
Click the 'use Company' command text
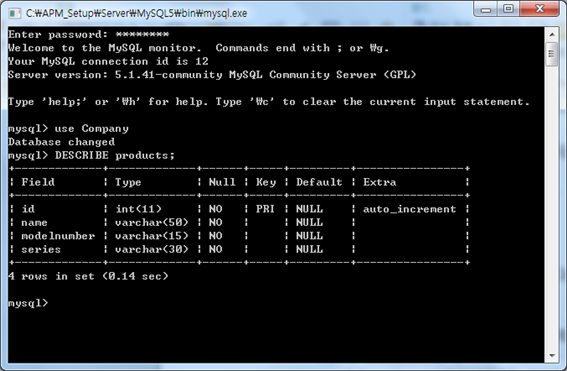point(91,129)
